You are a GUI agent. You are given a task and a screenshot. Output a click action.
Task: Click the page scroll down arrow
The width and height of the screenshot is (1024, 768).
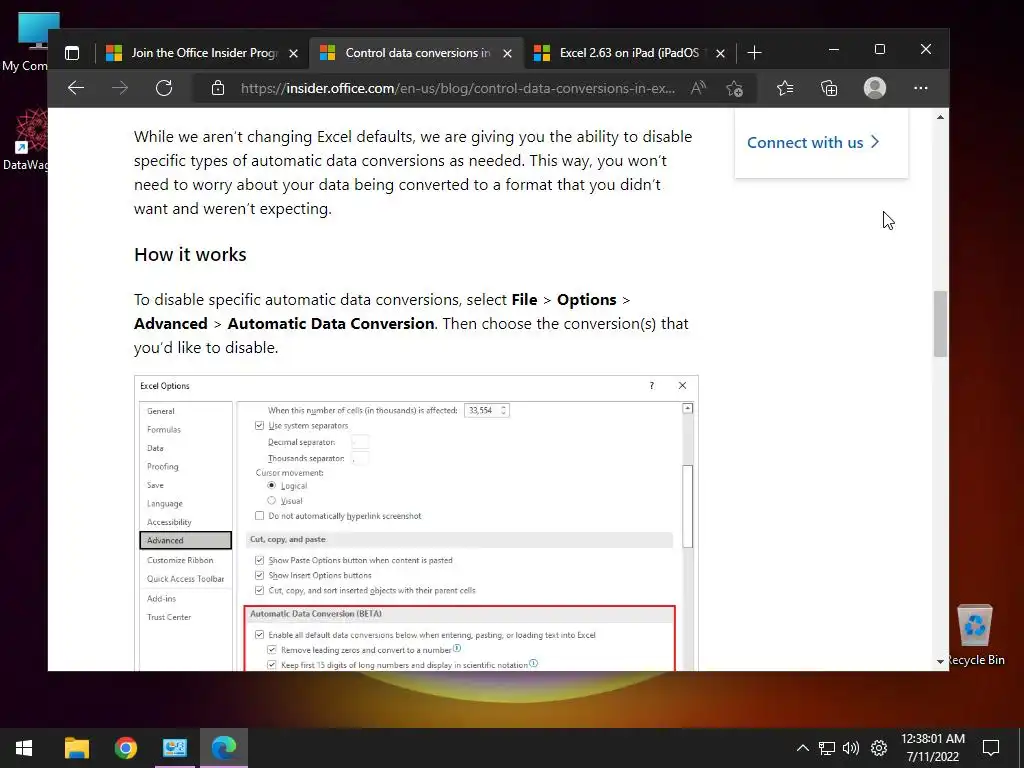(940, 662)
